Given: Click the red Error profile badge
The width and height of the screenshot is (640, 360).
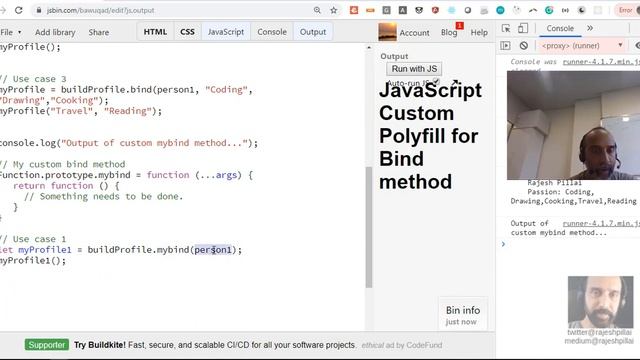Looking at the screenshot, I should coord(627,10).
